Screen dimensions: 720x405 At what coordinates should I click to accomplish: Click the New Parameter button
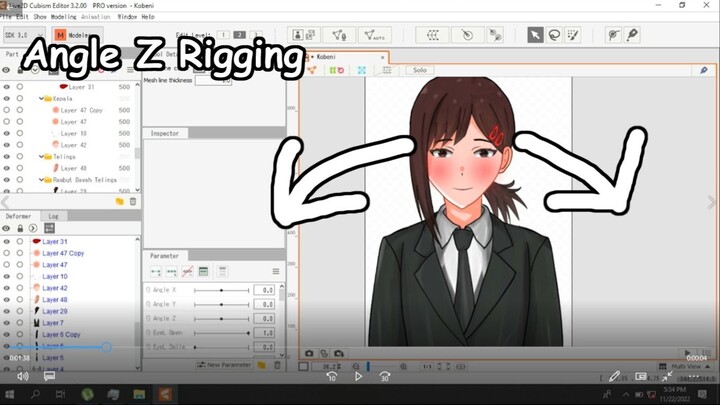tap(224, 365)
